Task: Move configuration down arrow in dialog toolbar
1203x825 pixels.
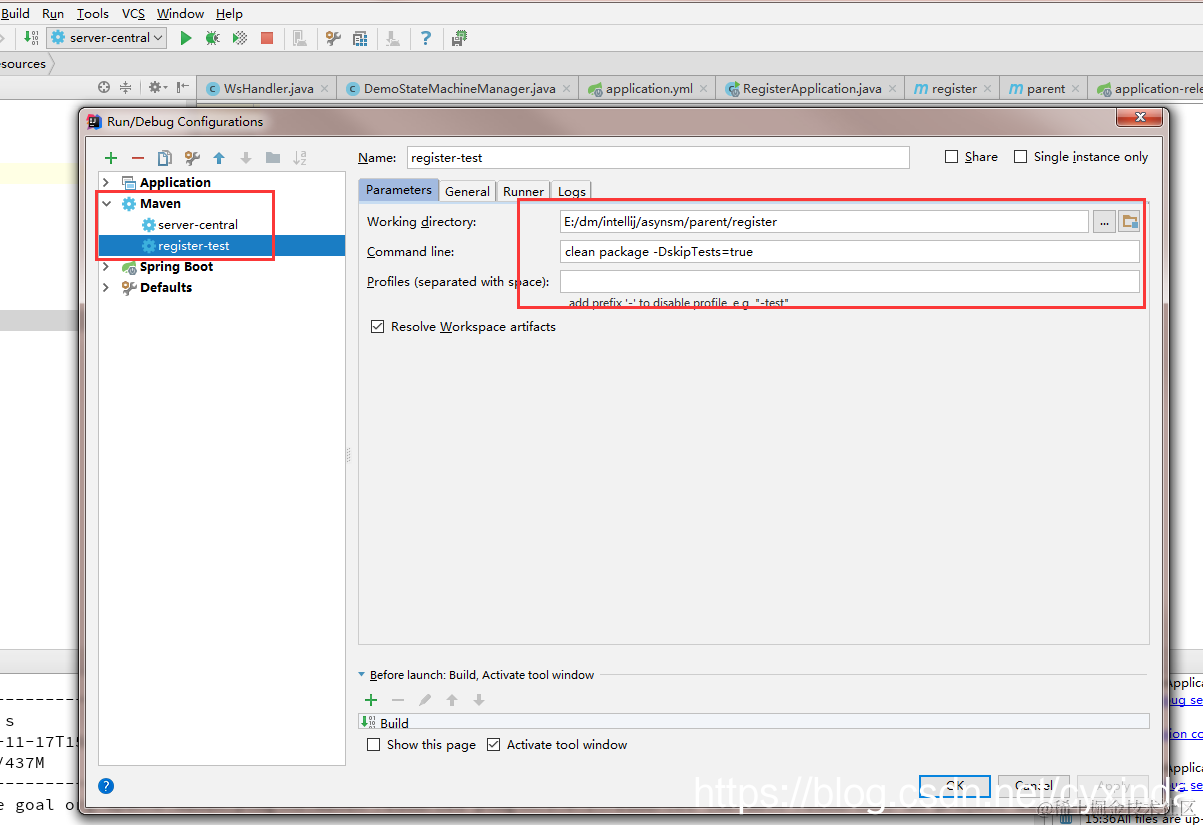Action: (x=246, y=158)
